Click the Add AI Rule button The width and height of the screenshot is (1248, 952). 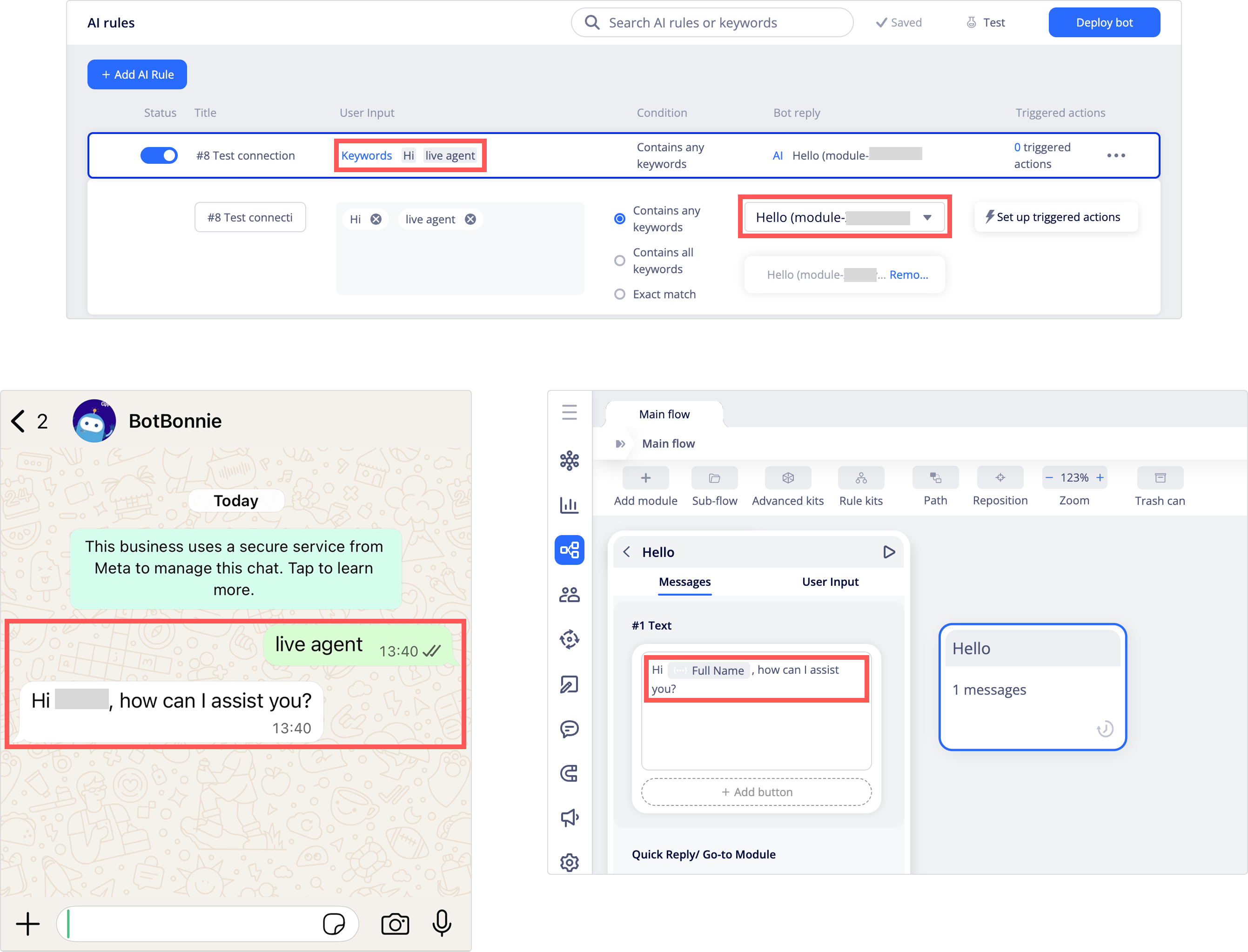(137, 74)
